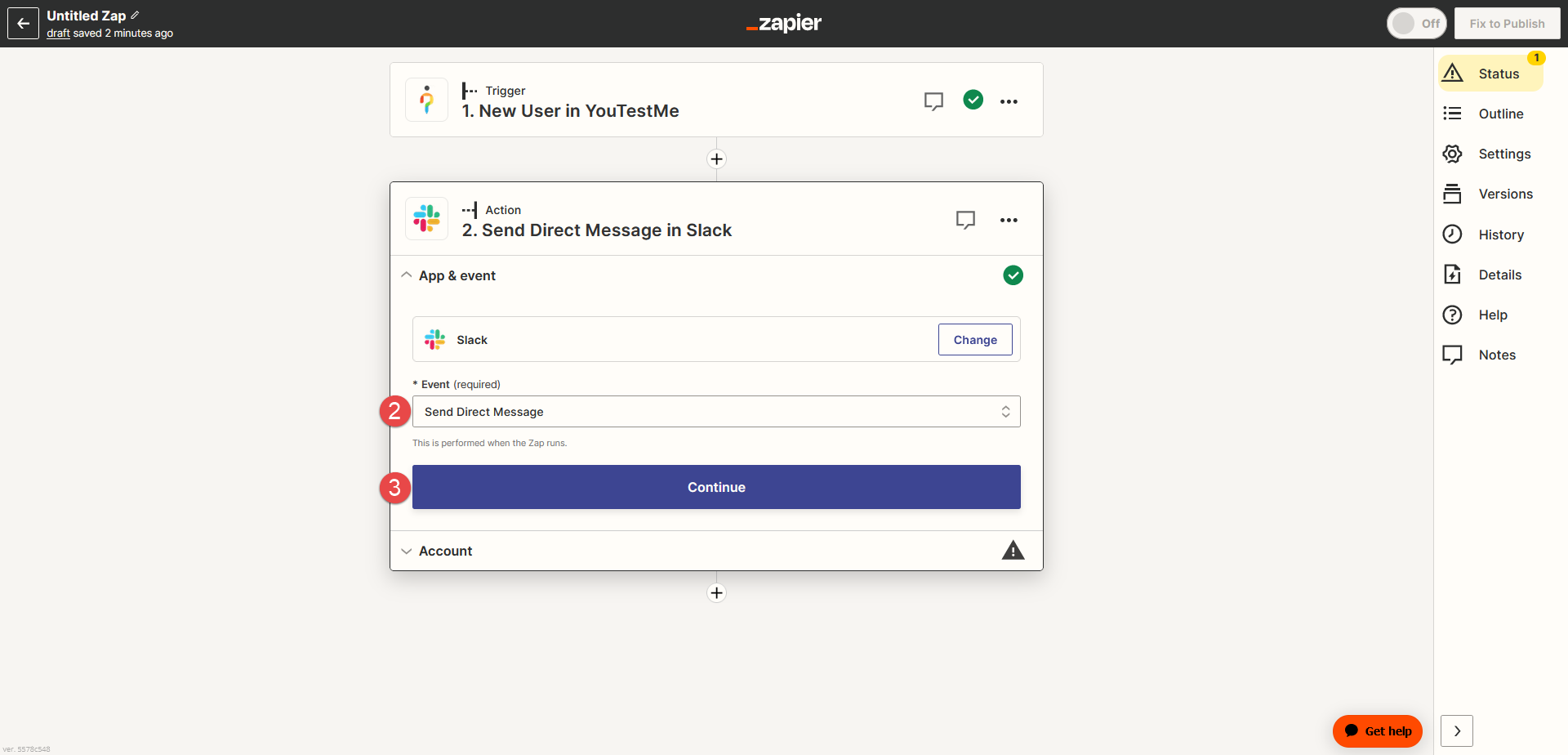
Task: Open the YouTestMe trigger app icon
Action: pyautogui.click(x=426, y=100)
